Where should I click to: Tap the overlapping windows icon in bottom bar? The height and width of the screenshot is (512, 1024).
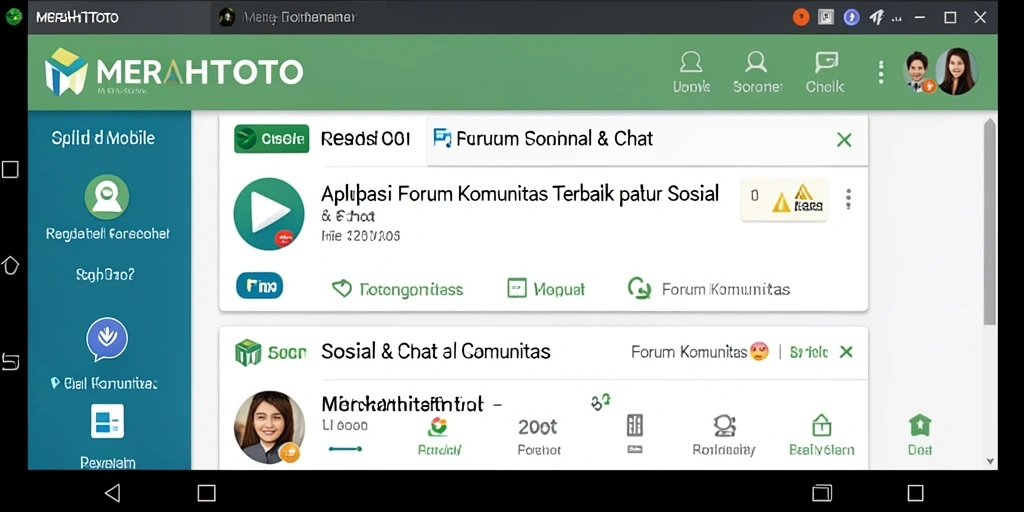(x=822, y=493)
